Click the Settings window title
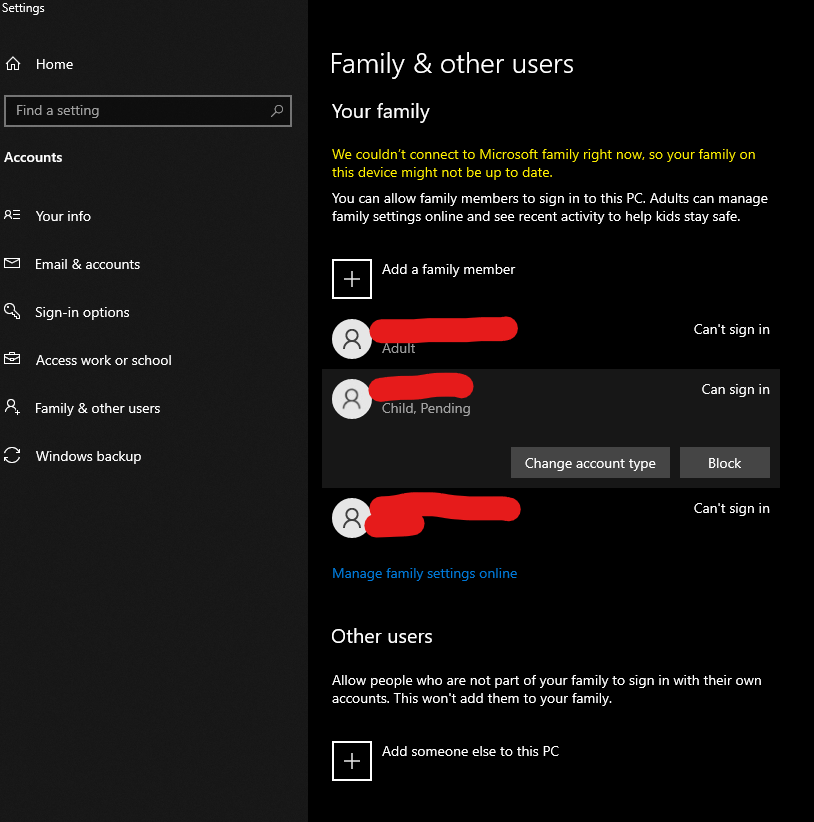The image size is (814, 822). point(23,8)
